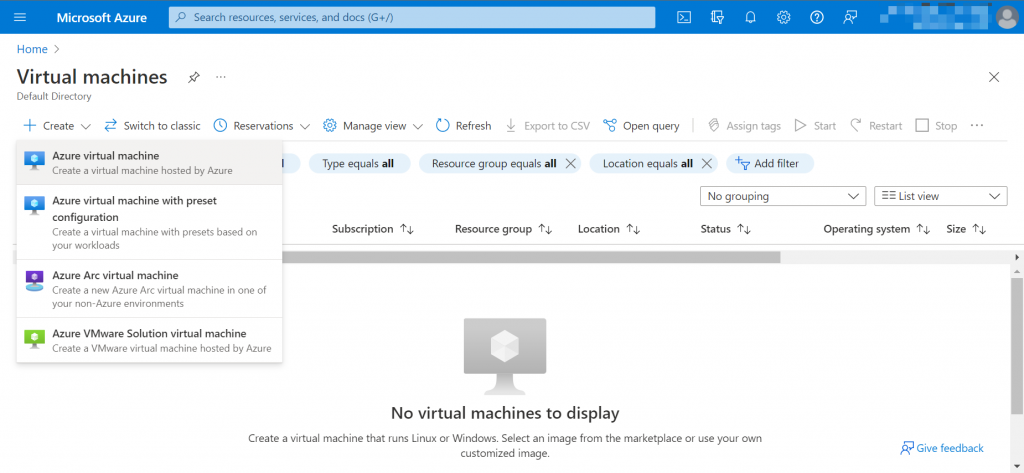Sort by the Operating system column

coord(876,229)
